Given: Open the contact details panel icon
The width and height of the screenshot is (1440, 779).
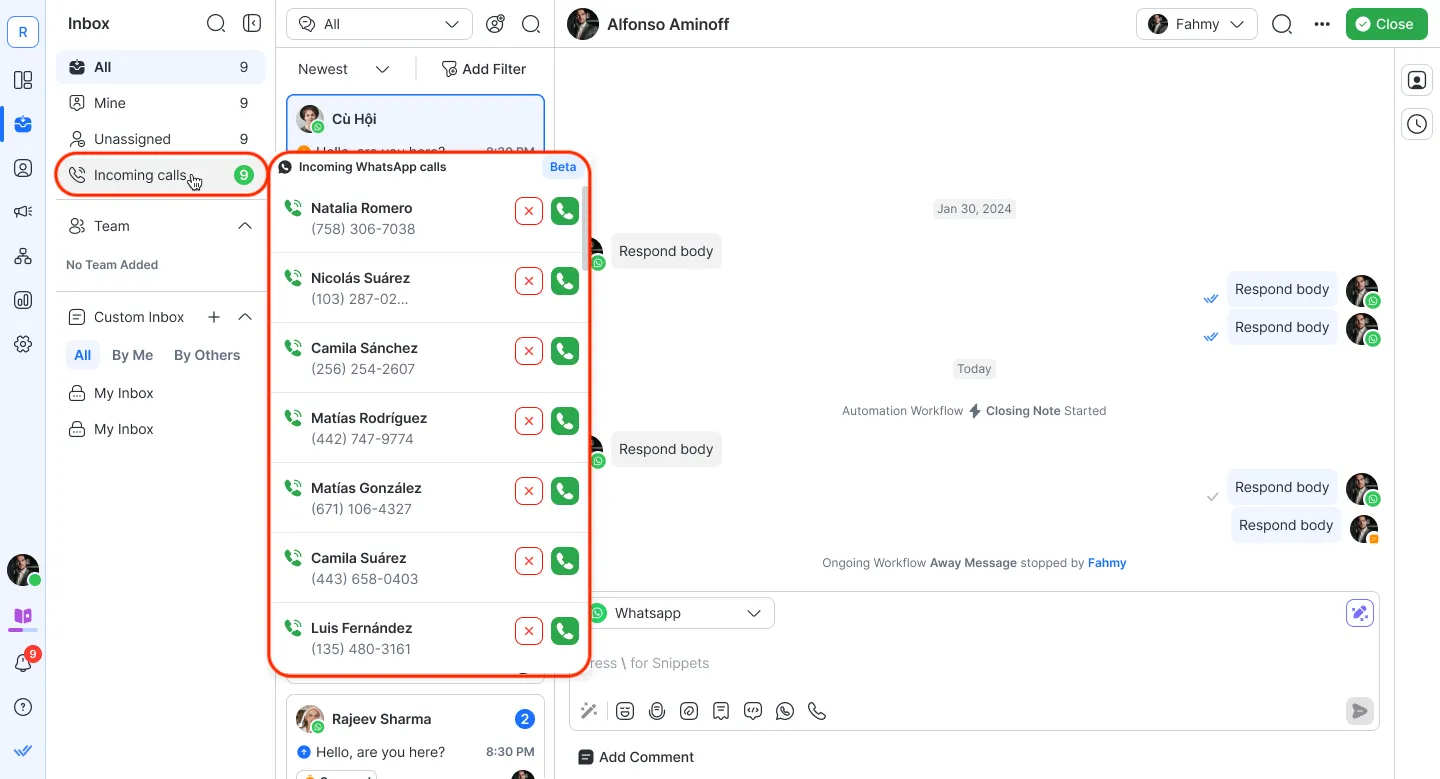Looking at the screenshot, I should click(1417, 81).
